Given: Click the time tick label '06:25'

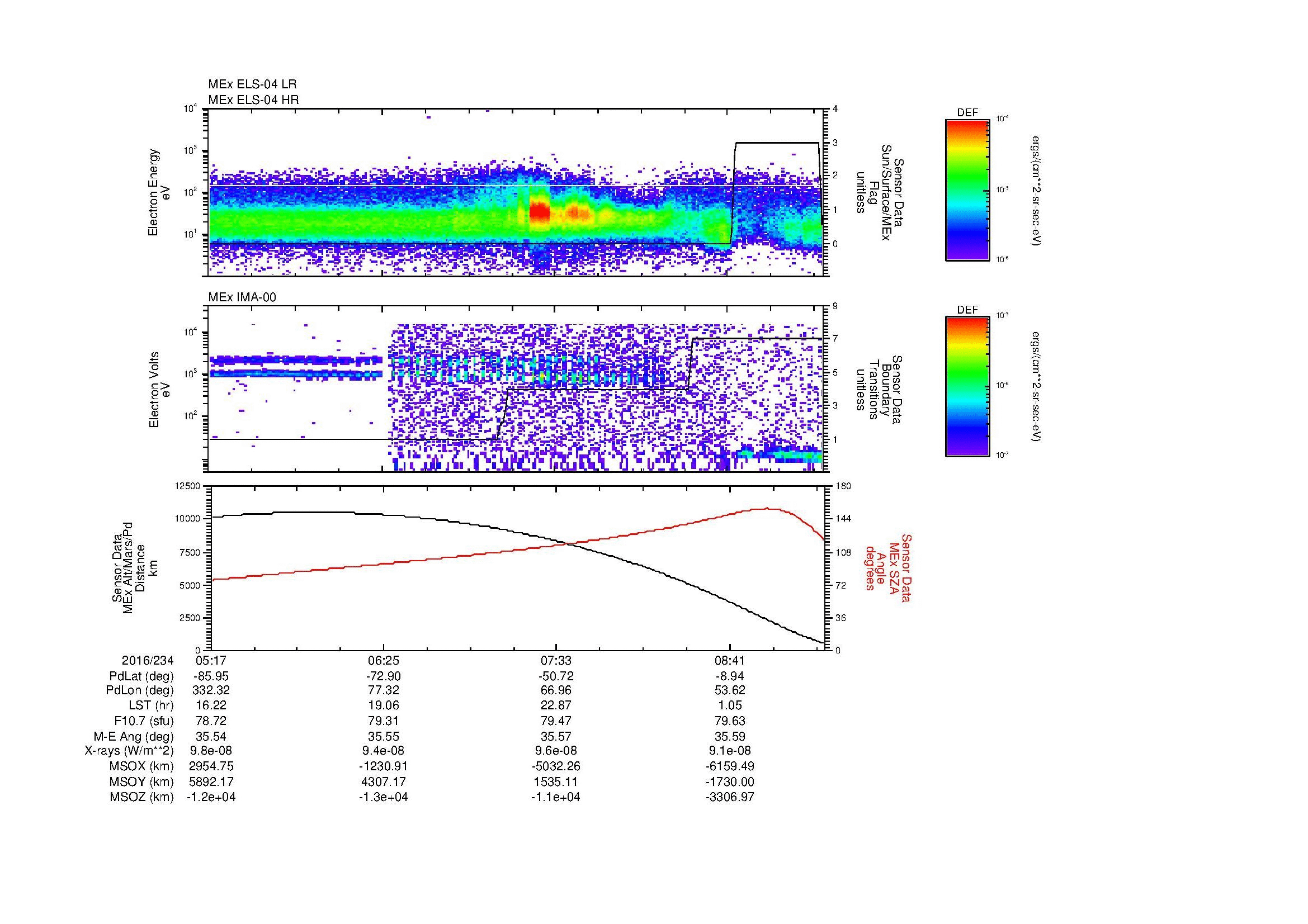Looking at the screenshot, I should pos(384,660).
